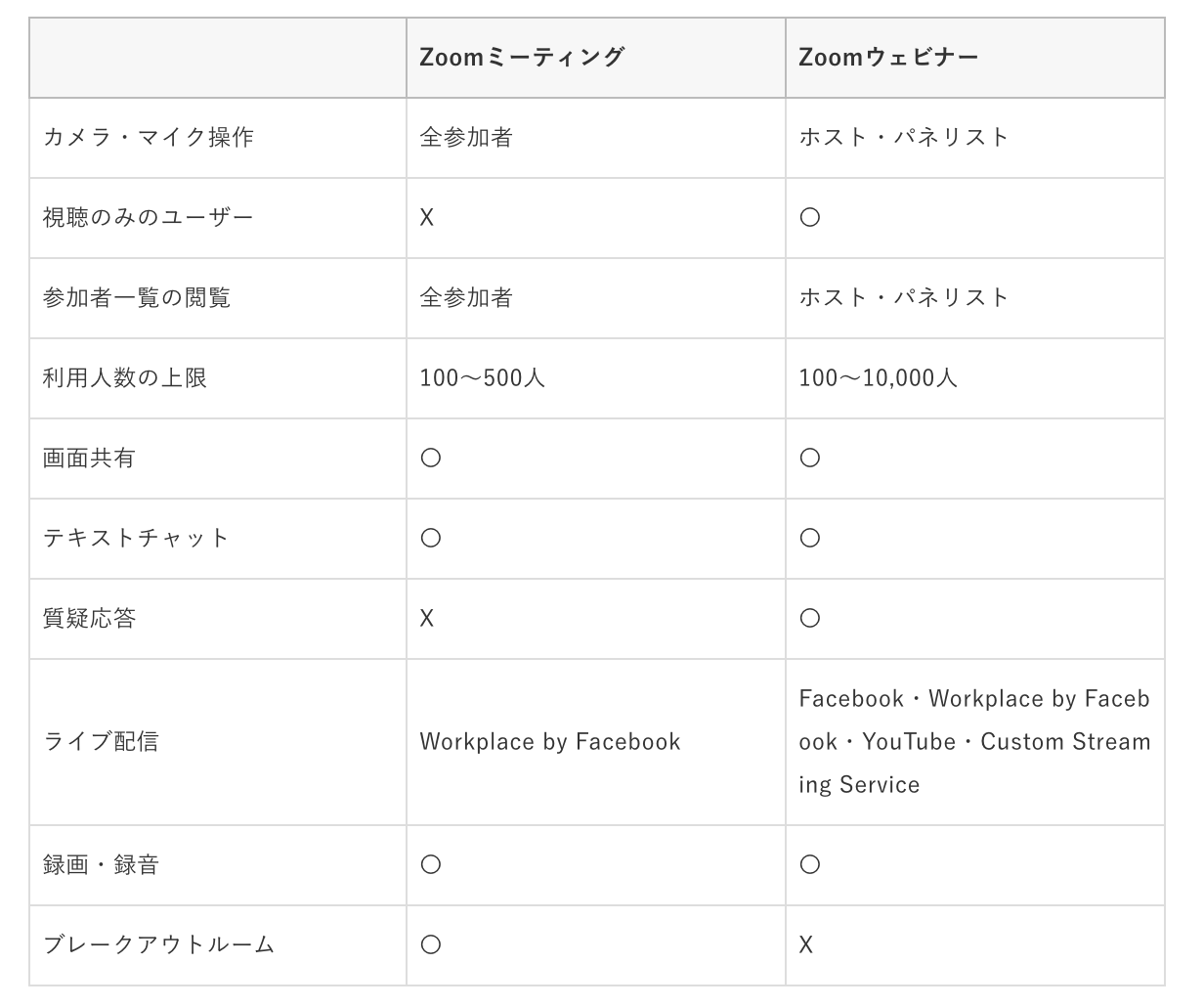1204x1007 pixels.
Task: Click the 参加者一覧の閲覧 row label
Action: tap(136, 298)
